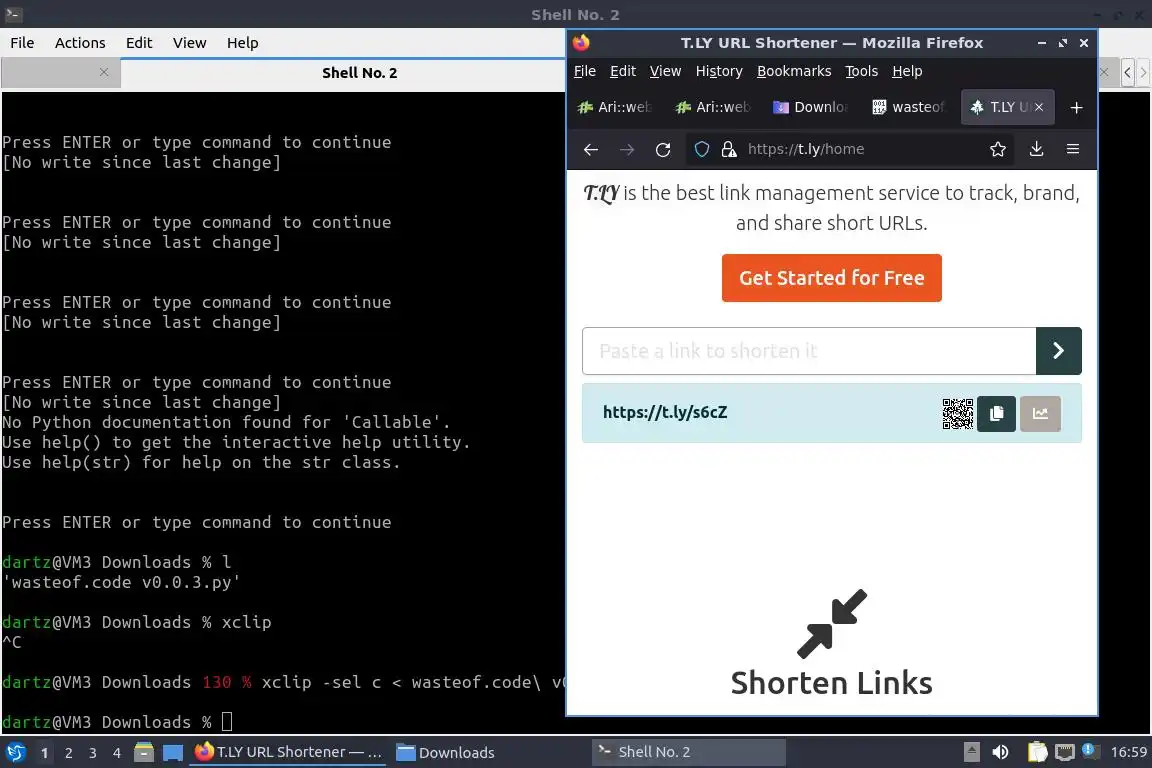Open stats for the shortened link

click(1040, 414)
